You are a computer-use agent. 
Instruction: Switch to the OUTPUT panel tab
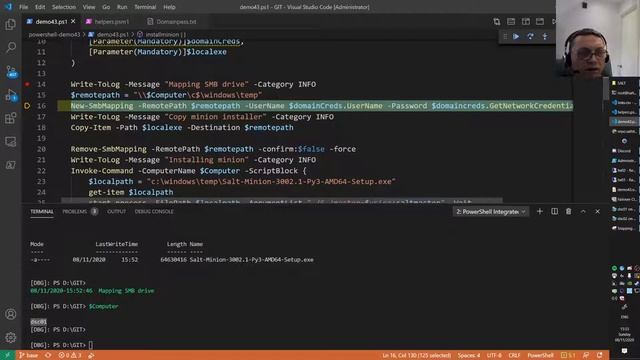116,211
